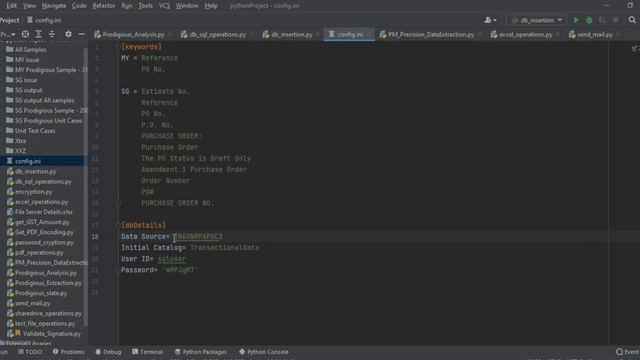This screenshot has height=360, width=640.
Task: Open Search Everywhere magnifier icon
Action: coord(632,20)
